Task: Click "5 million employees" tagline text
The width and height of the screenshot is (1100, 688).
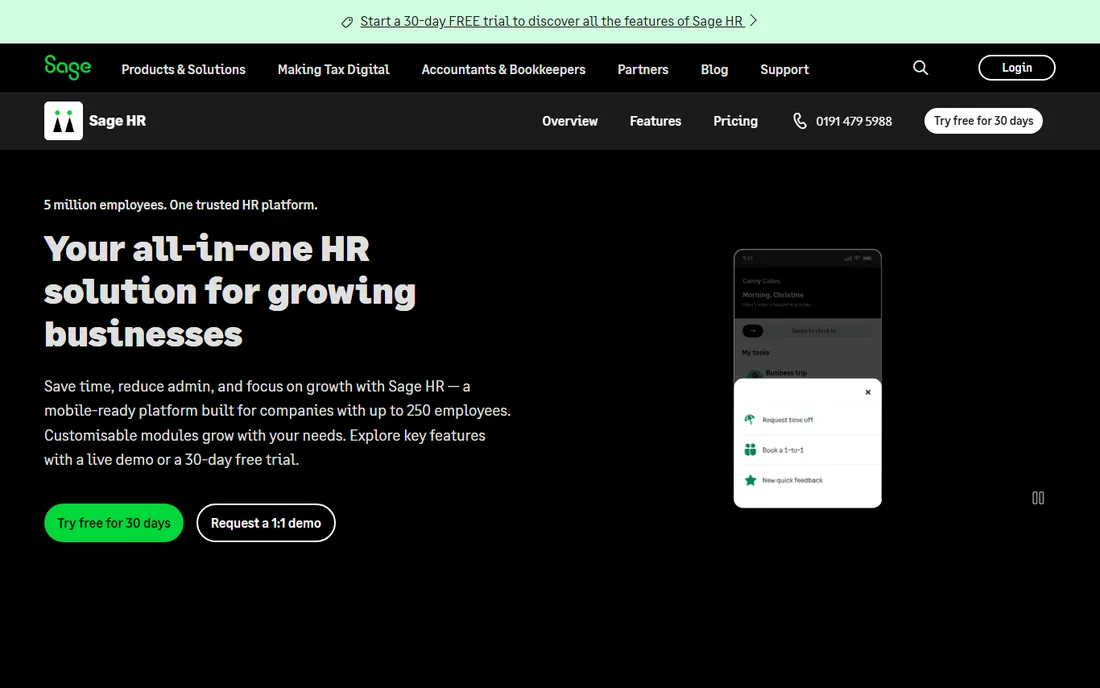Action: click(x=180, y=205)
